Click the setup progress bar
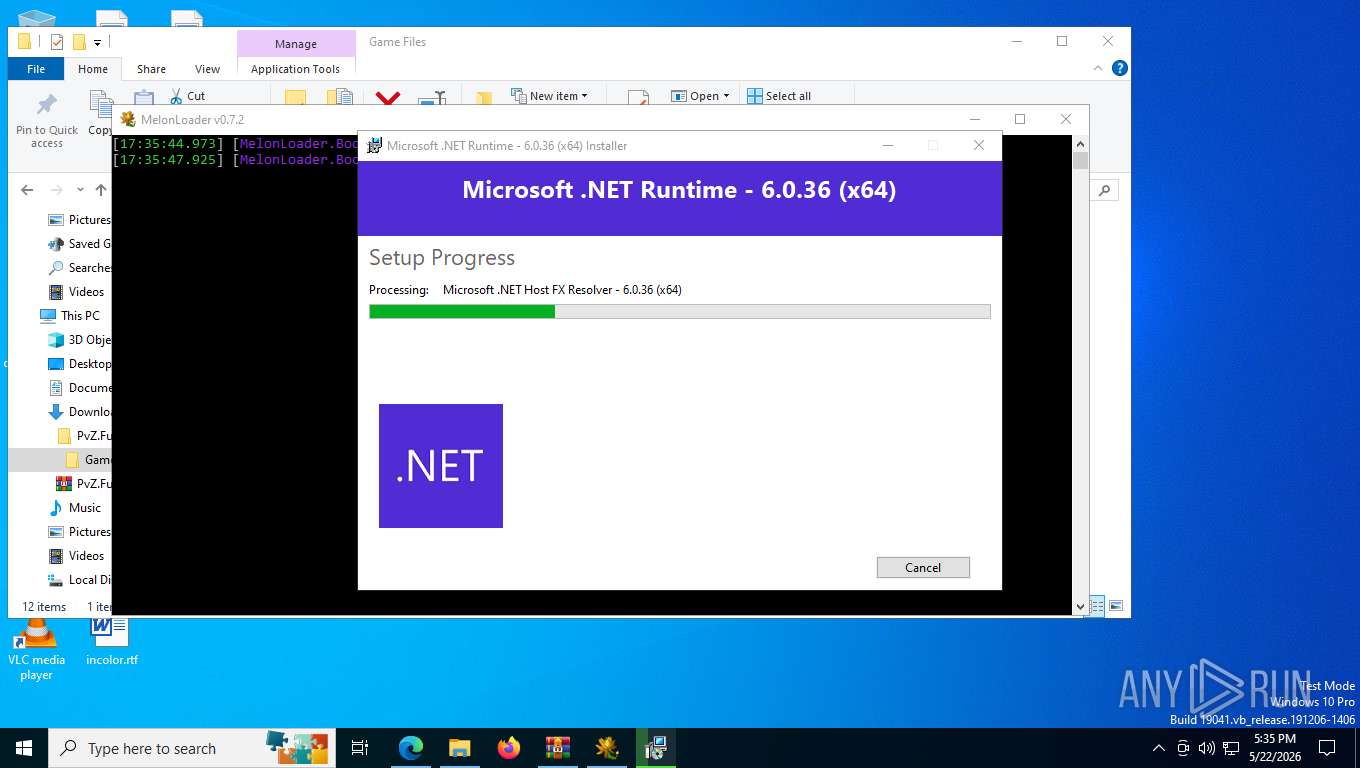The width and height of the screenshot is (1360, 768). coord(680,312)
